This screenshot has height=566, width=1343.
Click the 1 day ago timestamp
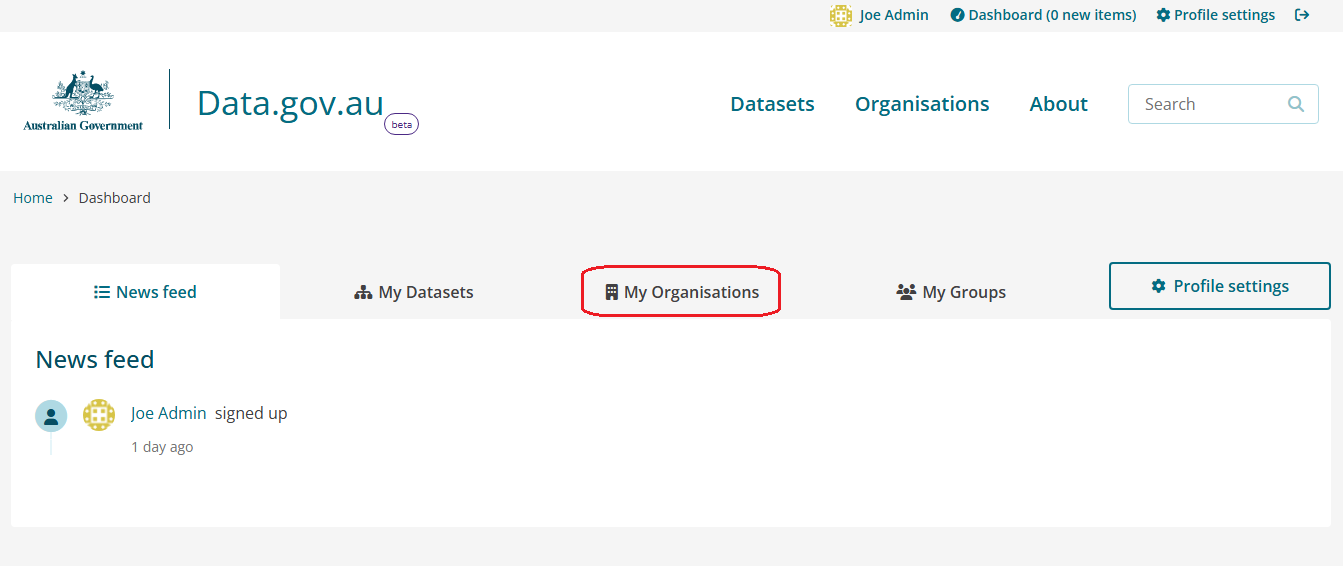162,447
